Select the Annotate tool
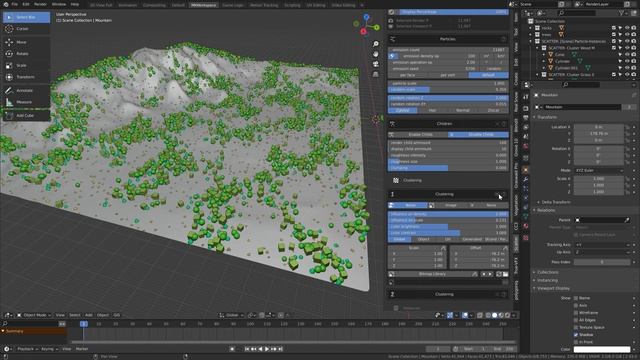Screen dimensions: 640x360 [x=27, y=90]
